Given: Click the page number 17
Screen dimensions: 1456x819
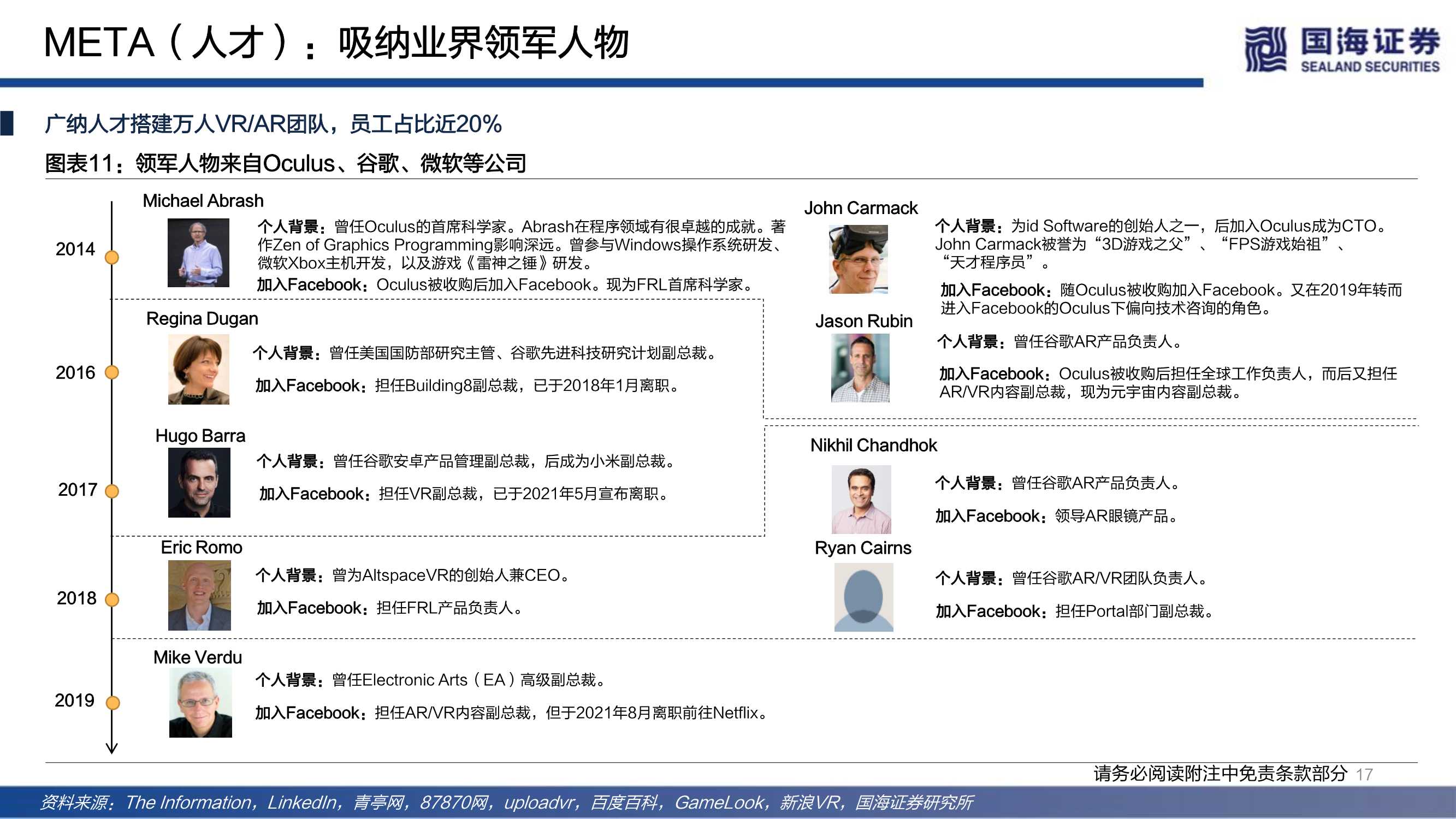Looking at the screenshot, I should 1364,774.
